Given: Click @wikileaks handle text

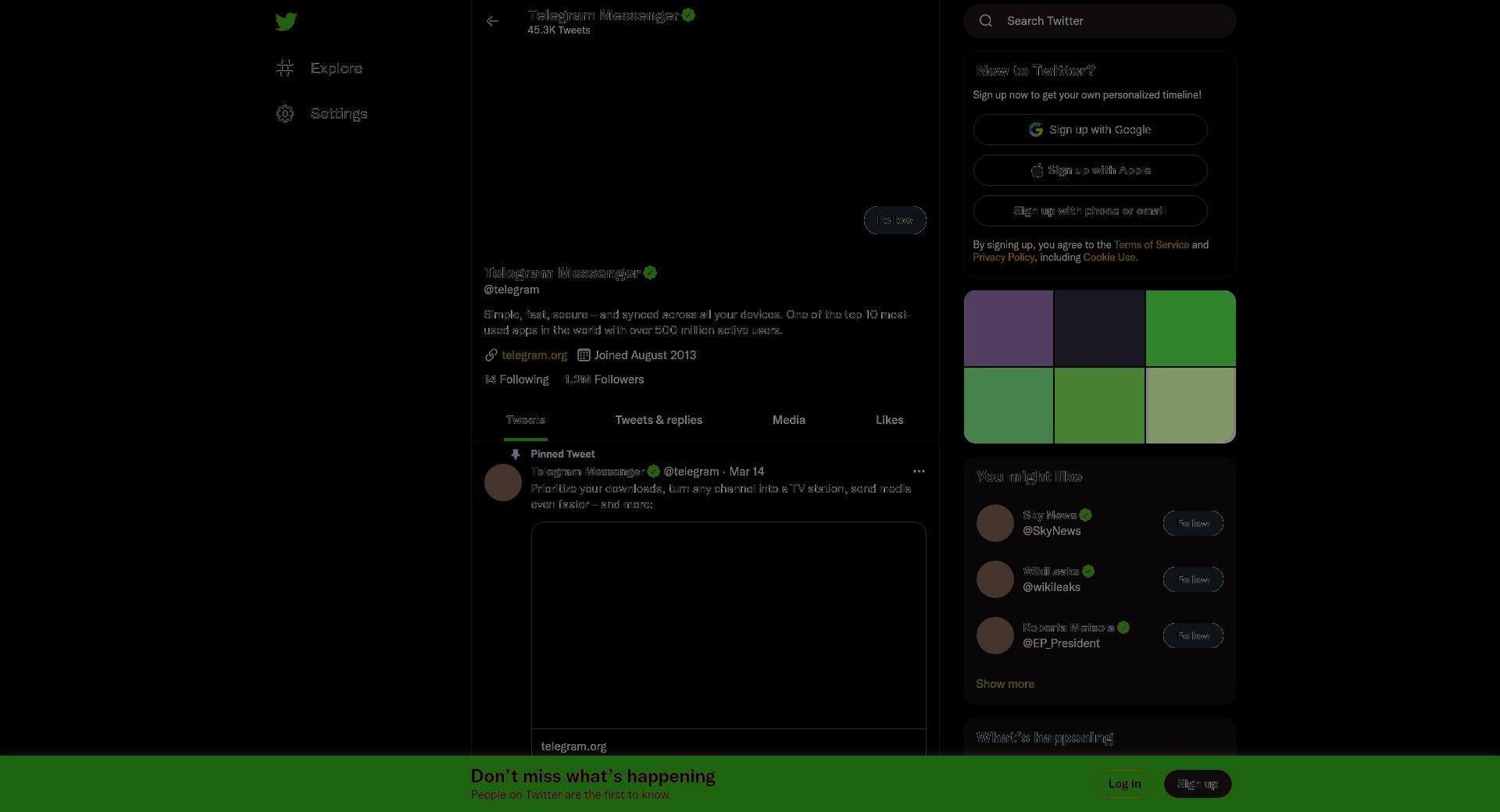Looking at the screenshot, I should click(1052, 587).
